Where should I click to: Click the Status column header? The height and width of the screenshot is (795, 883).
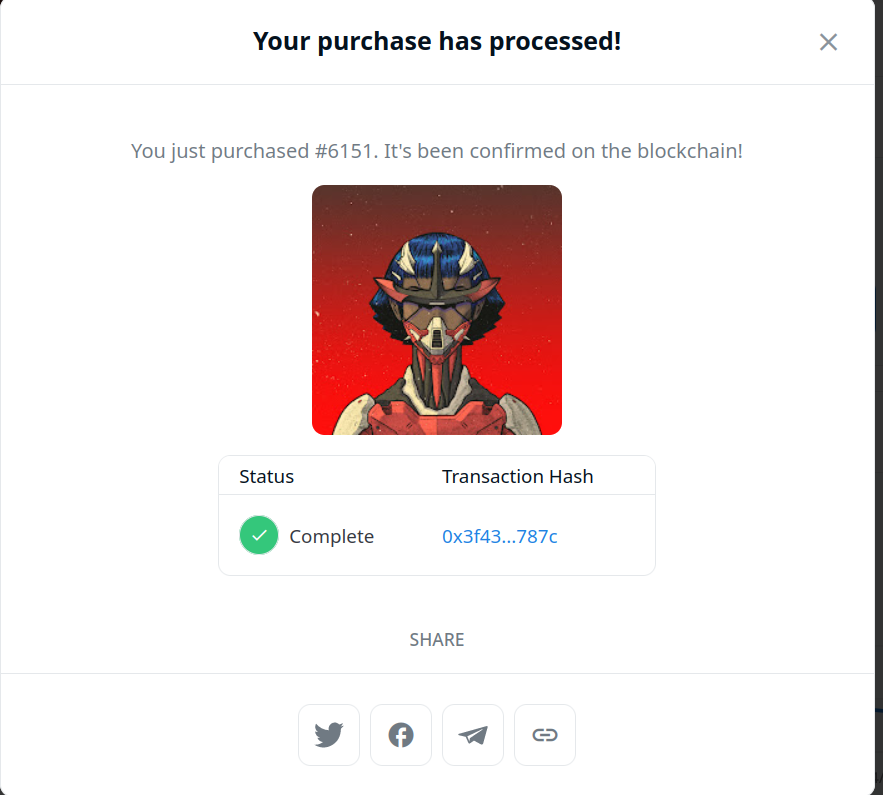point(266,476)
